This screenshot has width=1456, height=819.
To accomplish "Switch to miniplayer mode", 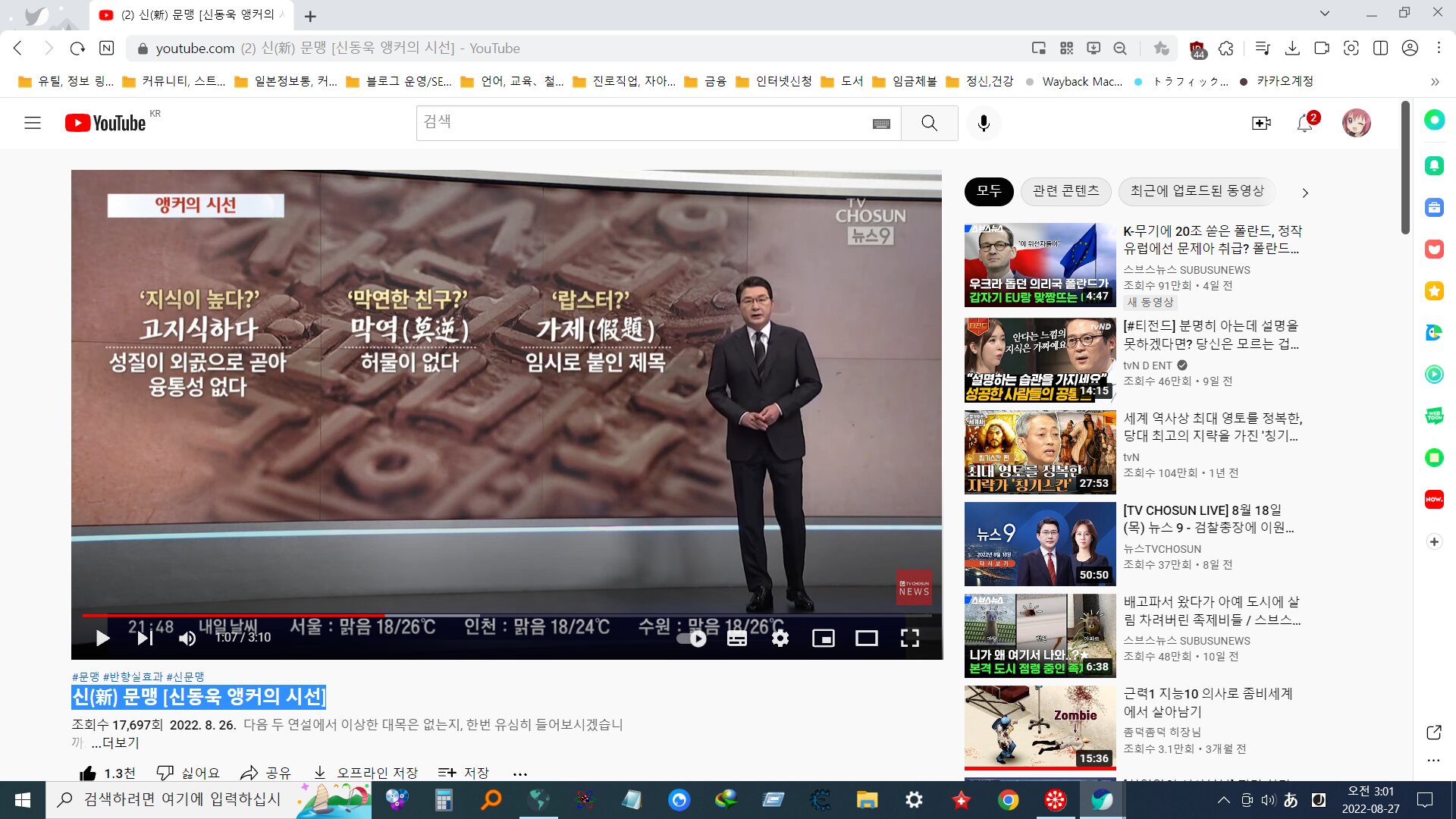I will pos(824,639).
